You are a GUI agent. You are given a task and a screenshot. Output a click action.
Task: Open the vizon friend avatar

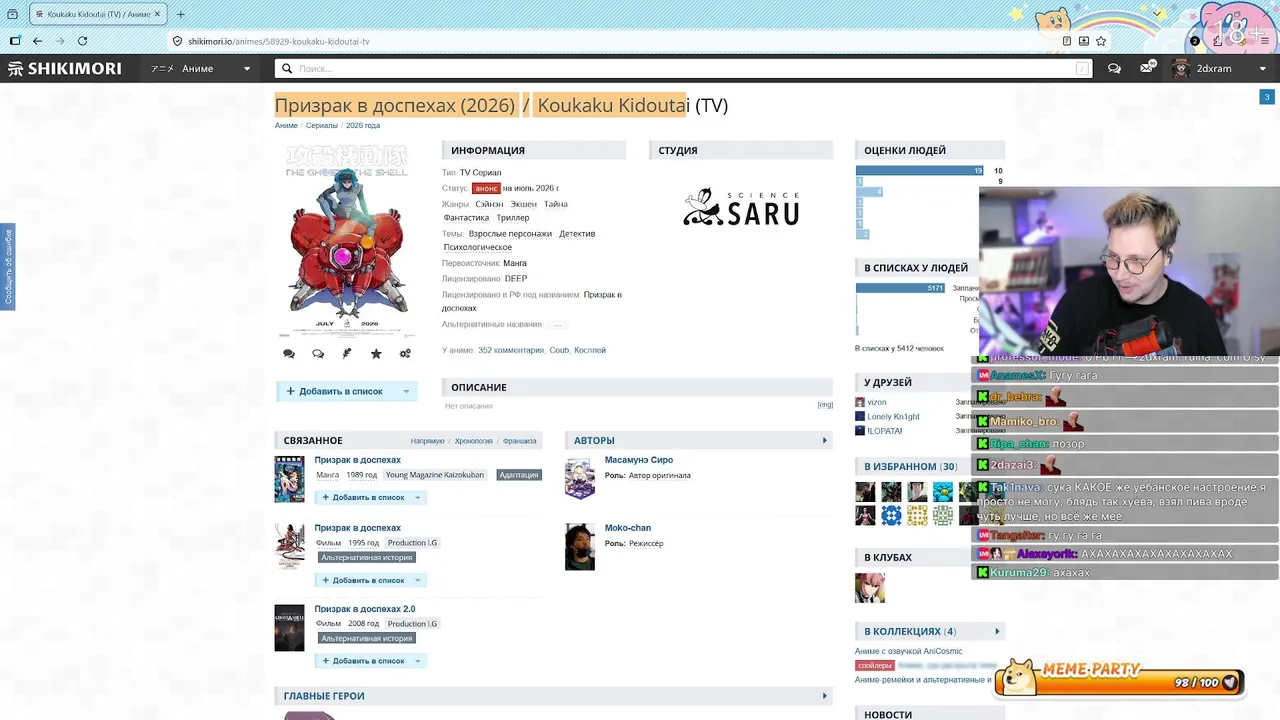[x=860, y=402]
